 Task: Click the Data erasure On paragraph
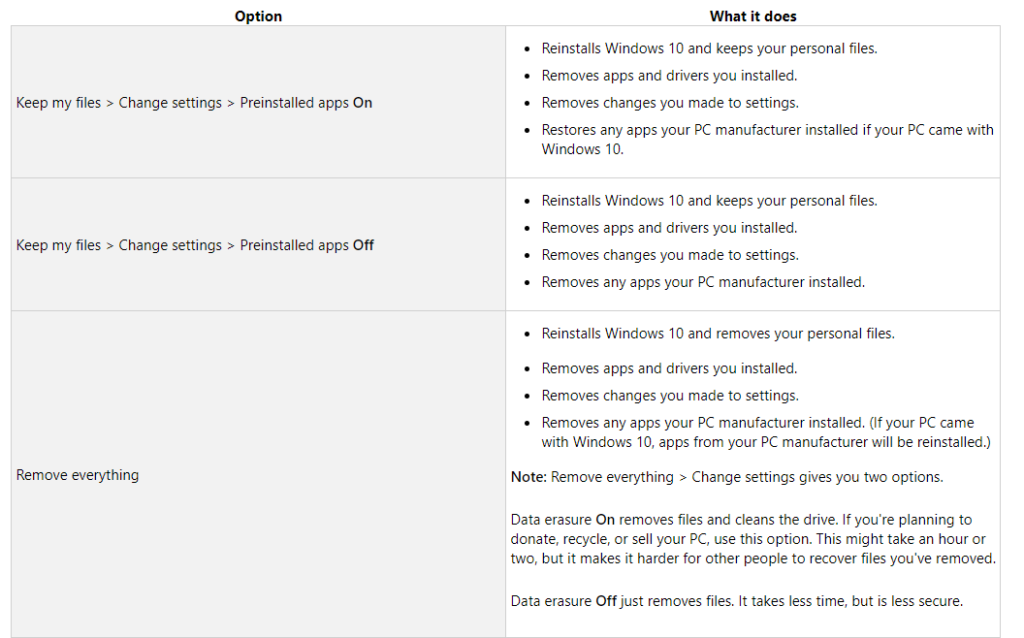pyautogui.click(x=753, y=539)
